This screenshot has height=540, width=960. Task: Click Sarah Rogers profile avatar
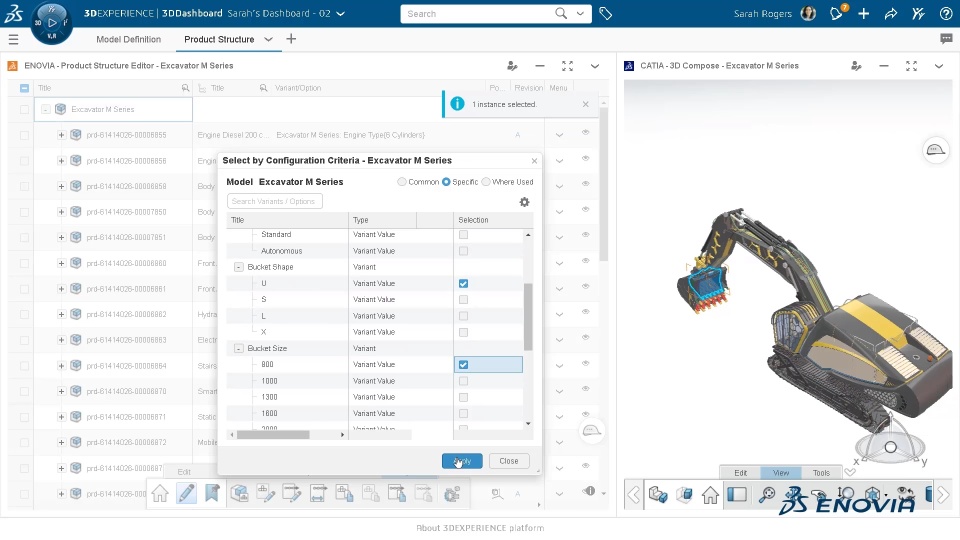point(808,13)
